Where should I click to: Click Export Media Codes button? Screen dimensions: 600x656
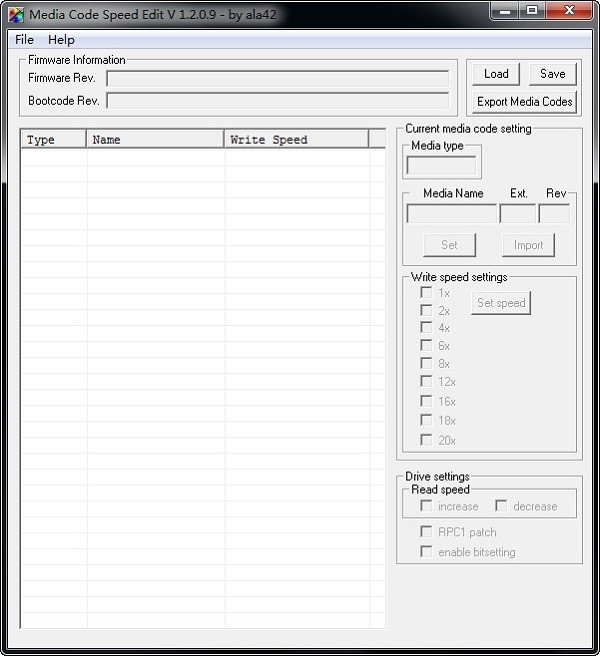(524, 102)
